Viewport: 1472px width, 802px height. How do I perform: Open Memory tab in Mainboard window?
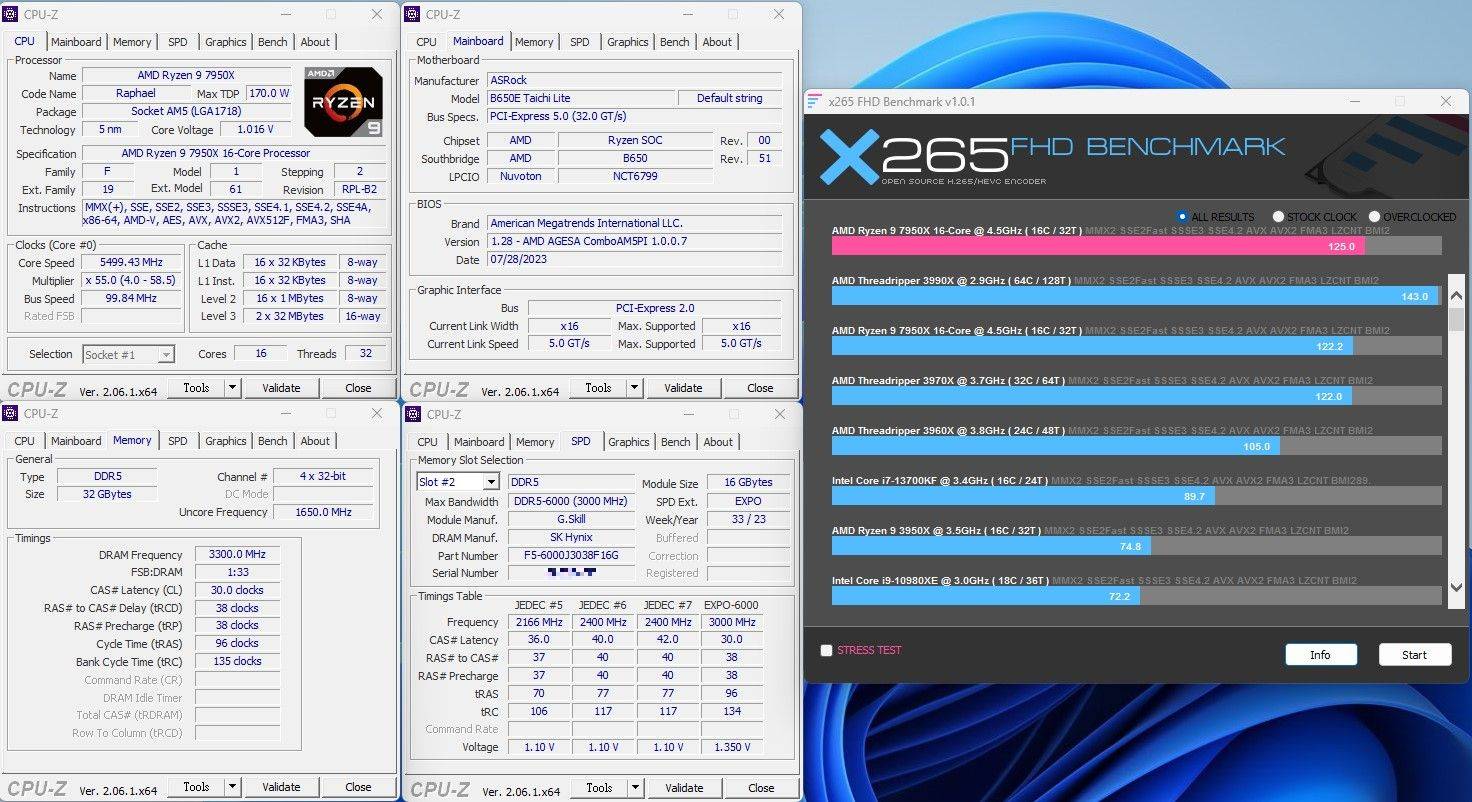tap(534, 42)
